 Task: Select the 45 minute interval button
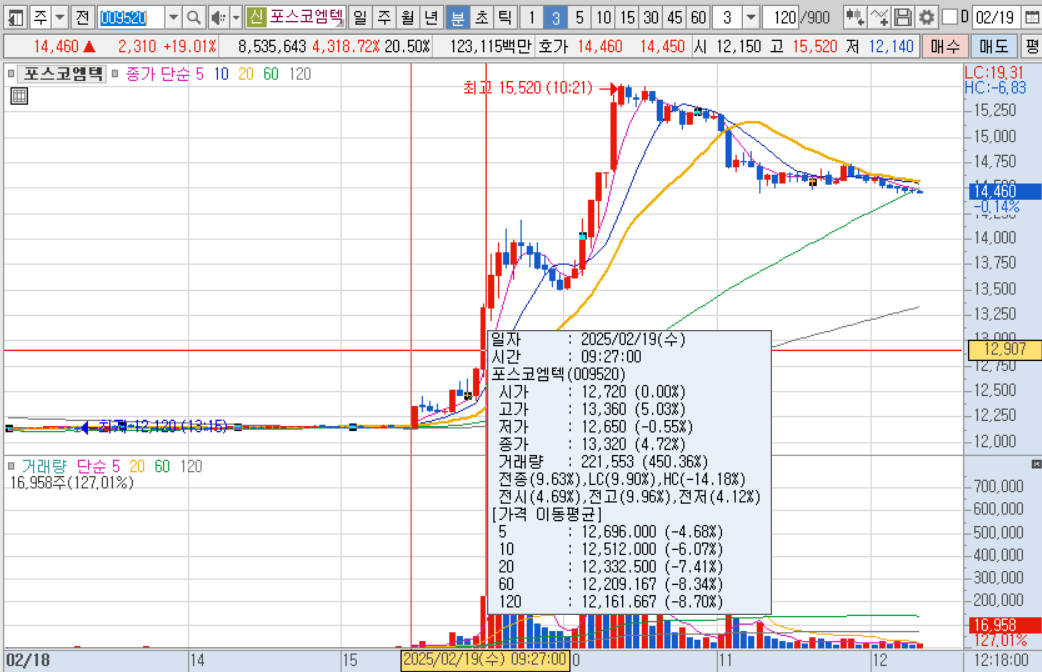tap(675, 17)
